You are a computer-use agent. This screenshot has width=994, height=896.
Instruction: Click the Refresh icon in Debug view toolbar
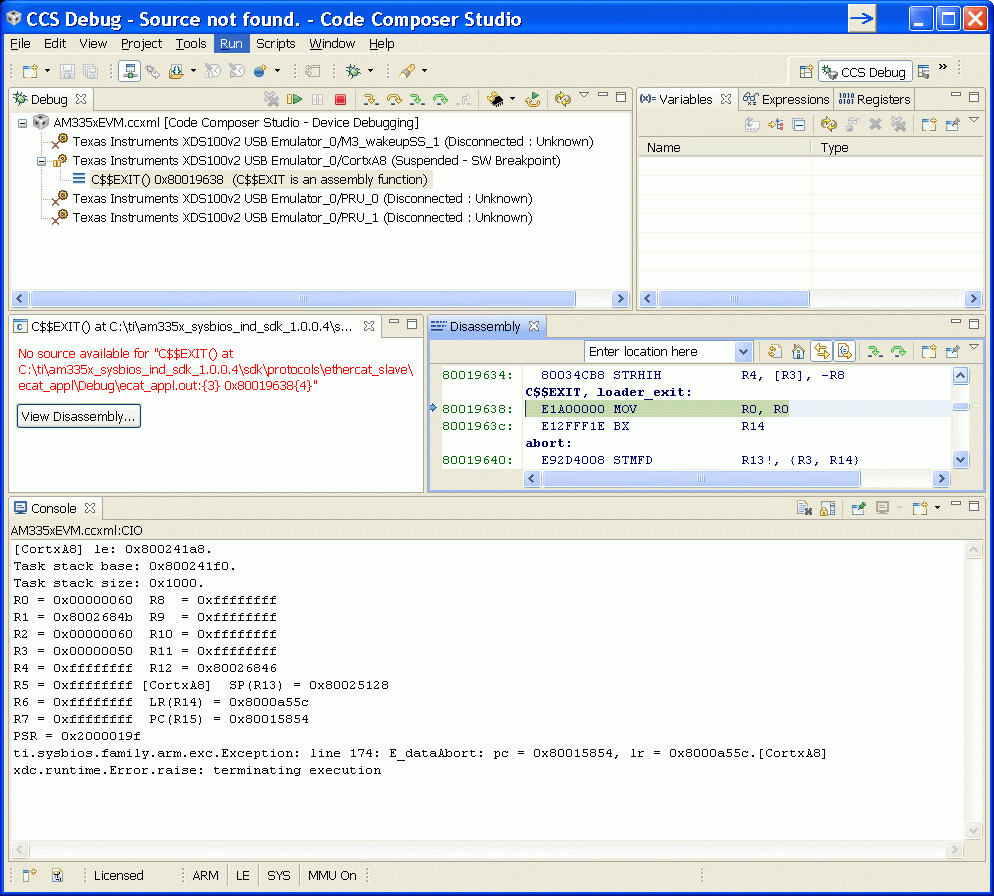(x=562, y=99)
